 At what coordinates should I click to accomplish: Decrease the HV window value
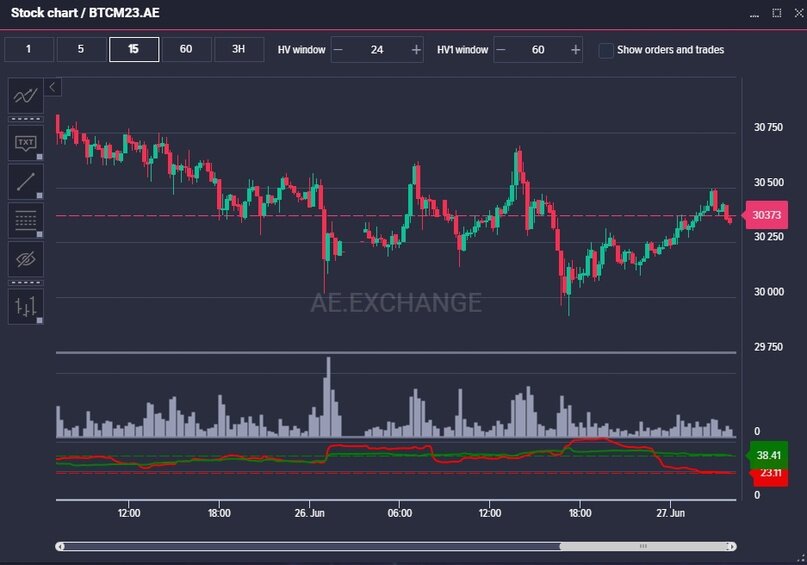point(338,50)
